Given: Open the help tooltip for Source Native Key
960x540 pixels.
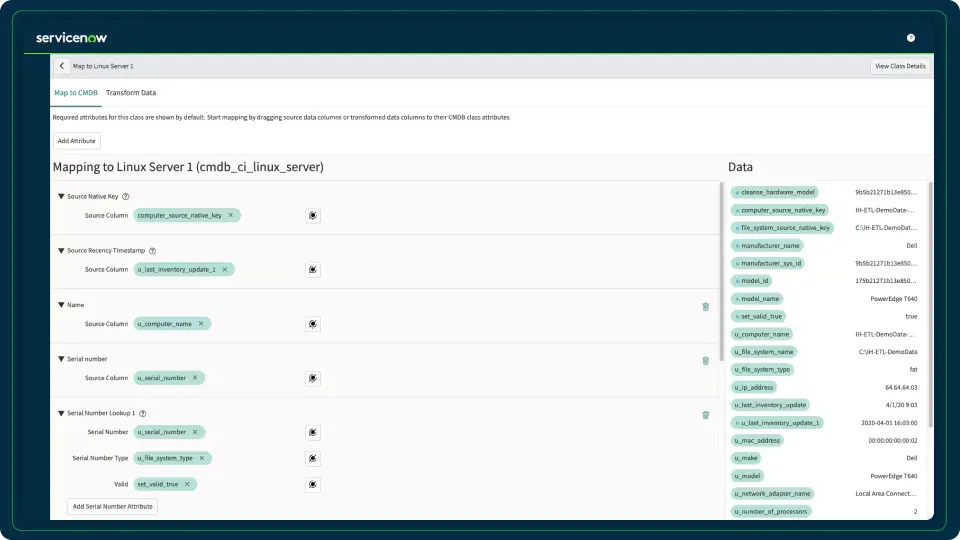Looking at the screenshot, I should point(126,197).
